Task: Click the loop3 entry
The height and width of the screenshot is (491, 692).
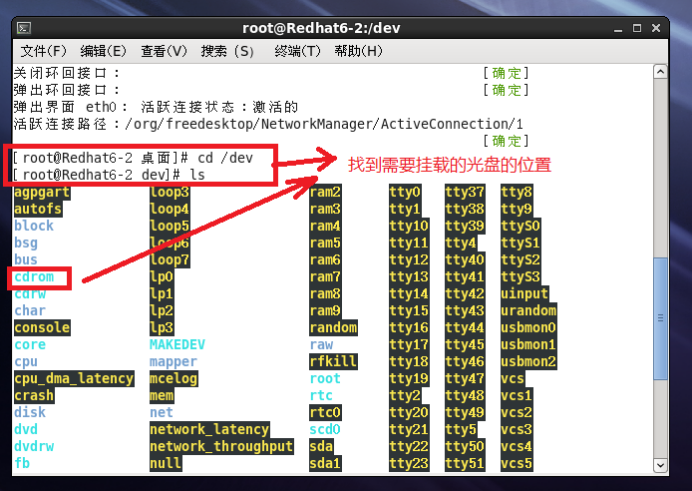Action: (169, 192)
